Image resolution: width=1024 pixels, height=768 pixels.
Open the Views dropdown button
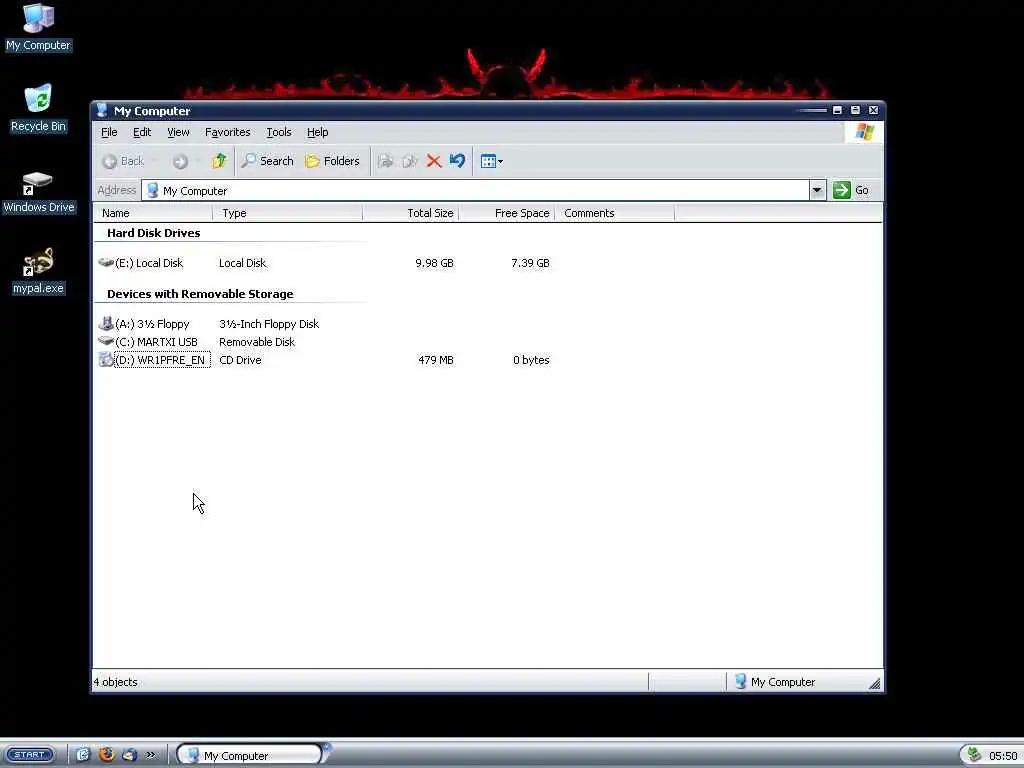coord(491,161)
